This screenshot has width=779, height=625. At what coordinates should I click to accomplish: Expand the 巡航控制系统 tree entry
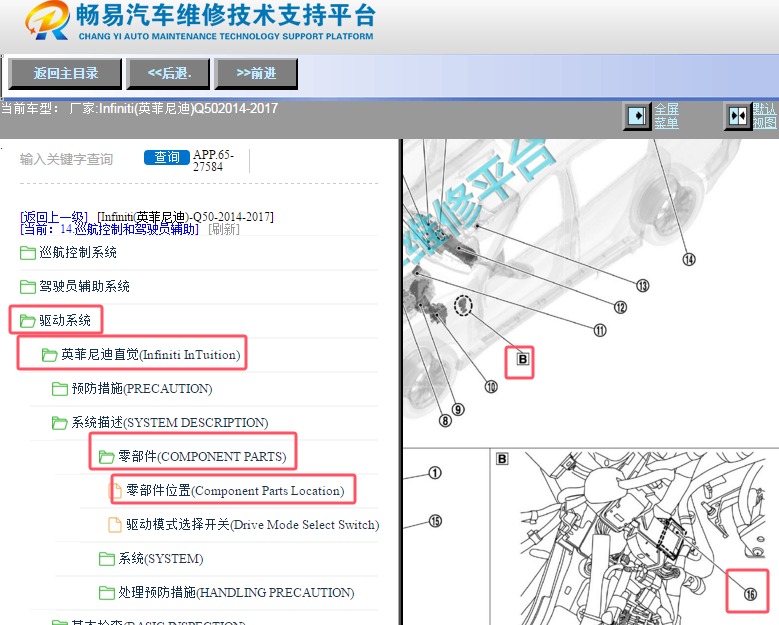[x=78, y=252]
